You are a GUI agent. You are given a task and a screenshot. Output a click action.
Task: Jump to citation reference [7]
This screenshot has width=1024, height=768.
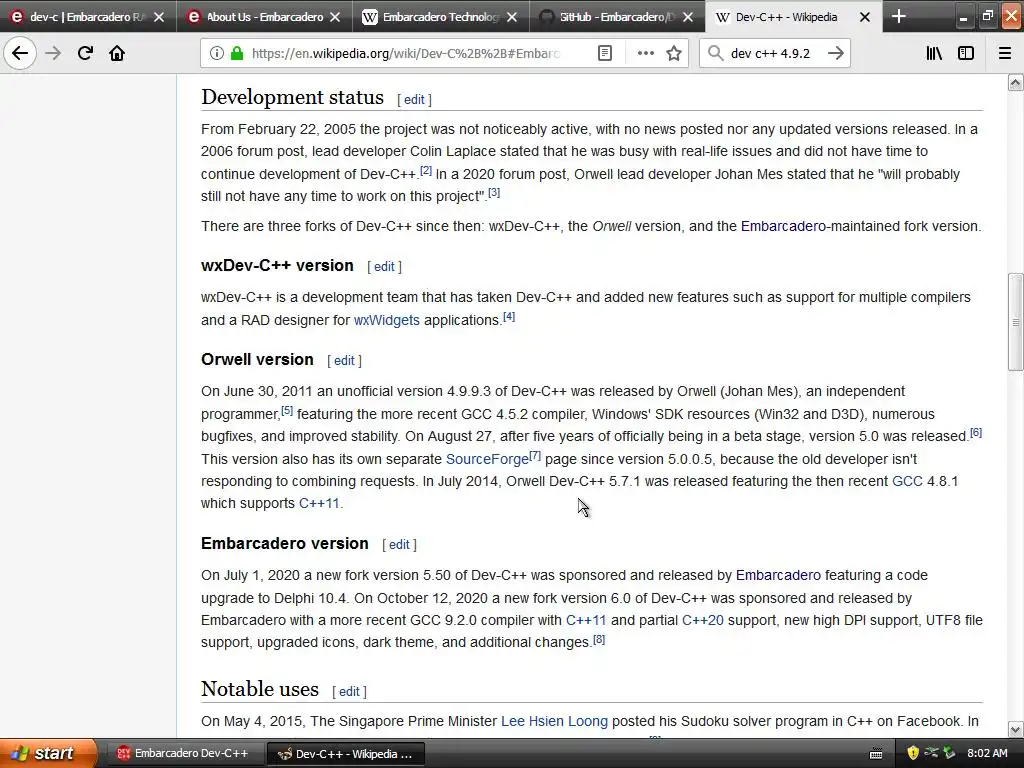click(535, 455)
